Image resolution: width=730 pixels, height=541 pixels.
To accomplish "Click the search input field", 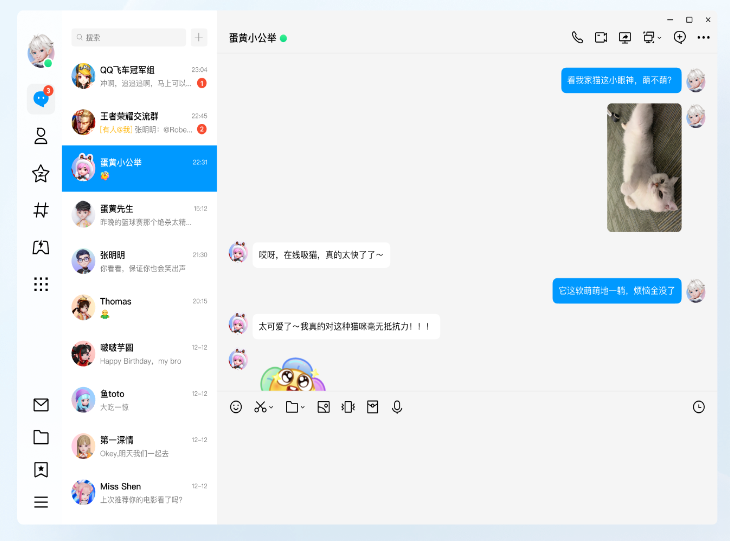I will coord(129,37).
